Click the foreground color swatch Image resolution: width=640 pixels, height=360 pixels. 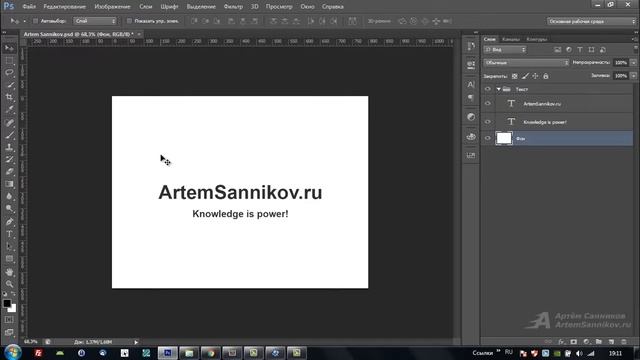(7, 303)
